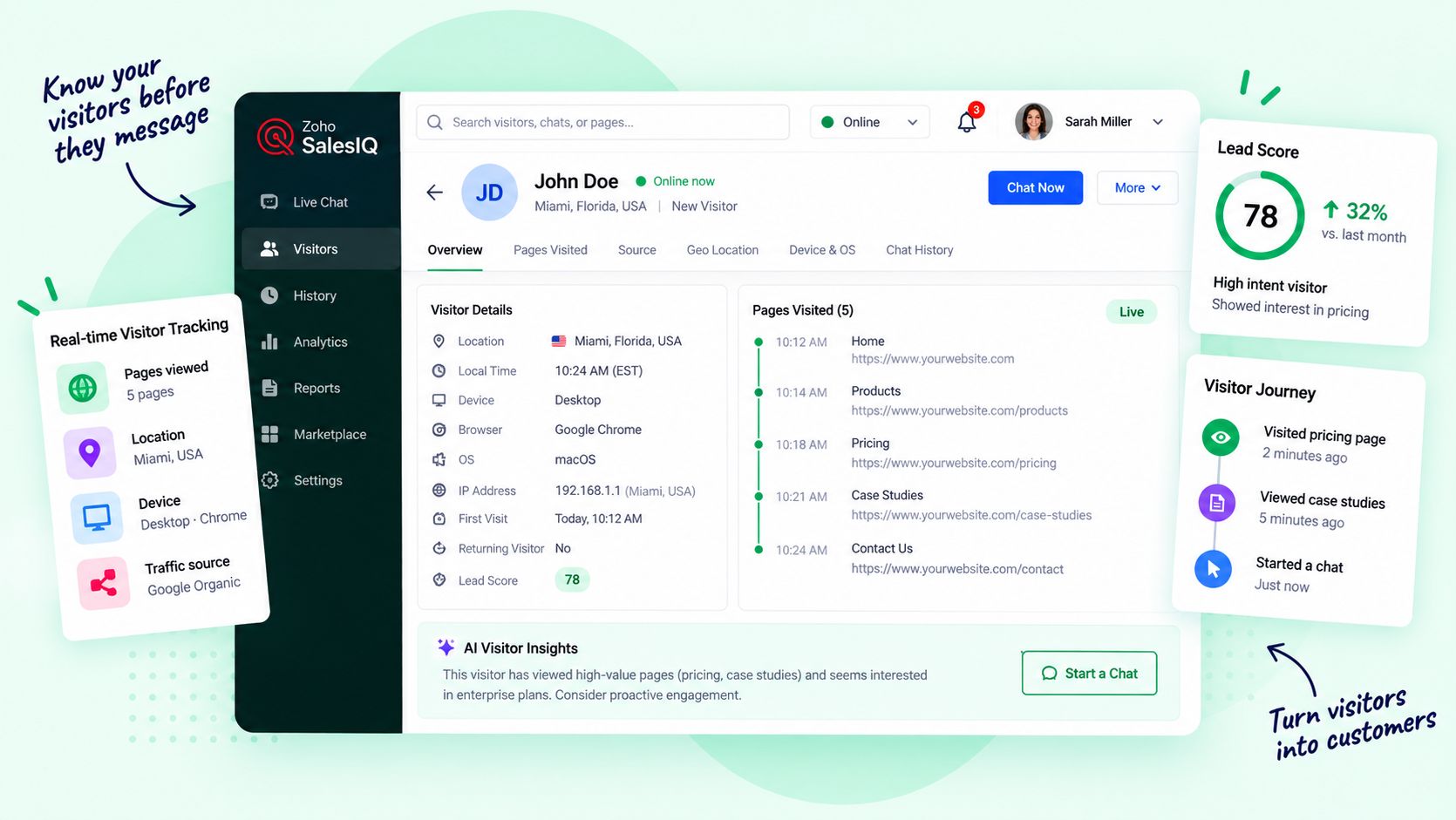Click the Lead Score 78 progress ring
Viewport: 1456px width, 820px height.
pyautogui.click(x=1260, y=215)
